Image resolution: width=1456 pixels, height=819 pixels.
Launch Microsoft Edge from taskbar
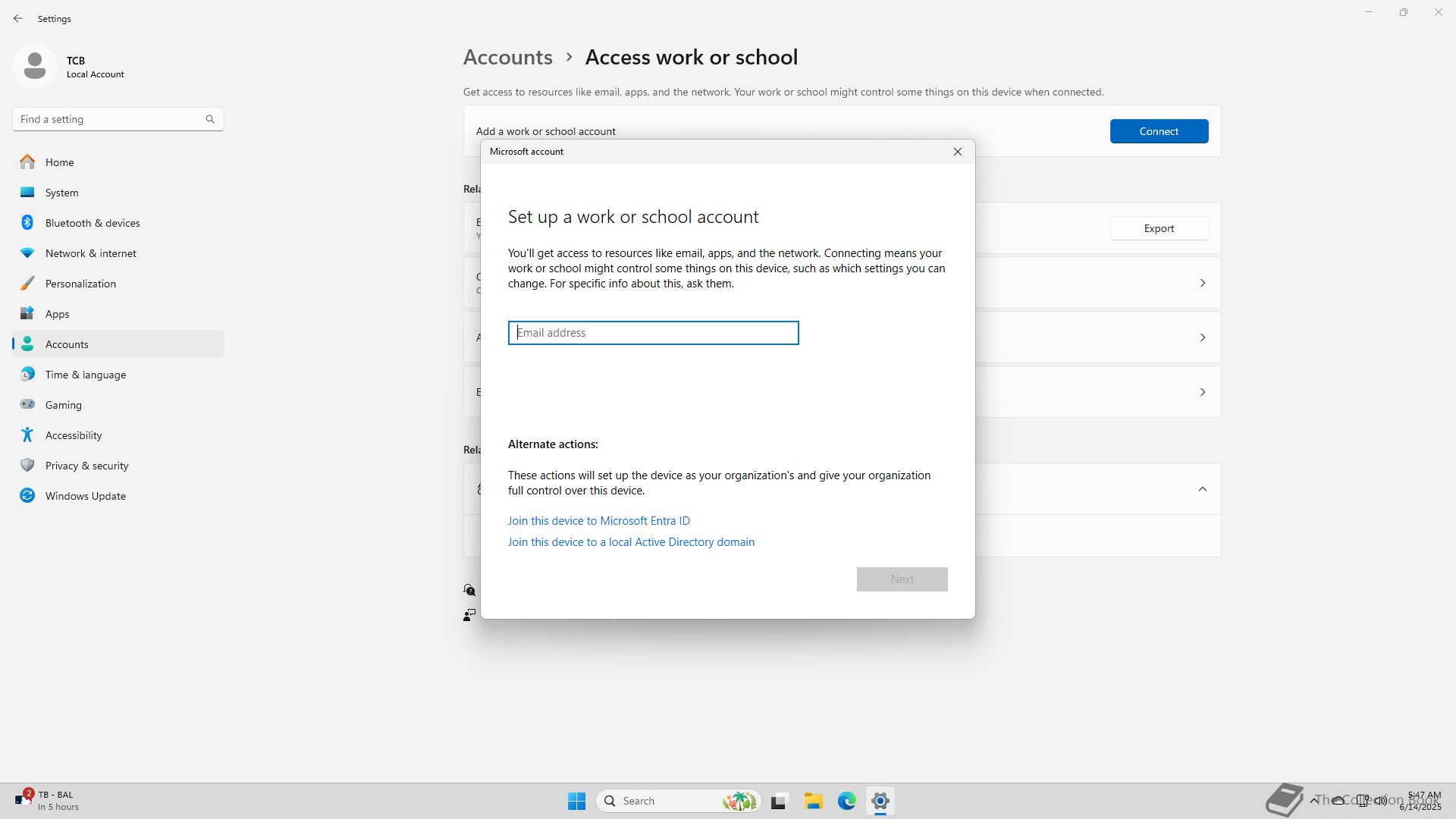pos(846,801)
